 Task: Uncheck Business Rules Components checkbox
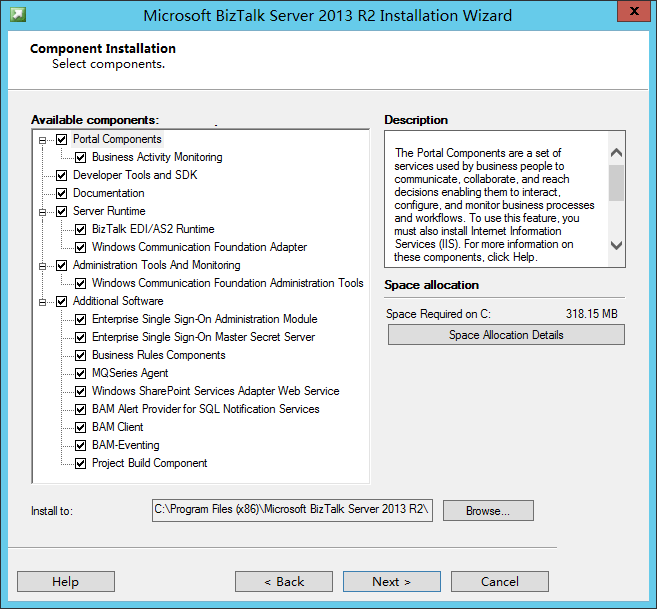click(x=80, y=355)
